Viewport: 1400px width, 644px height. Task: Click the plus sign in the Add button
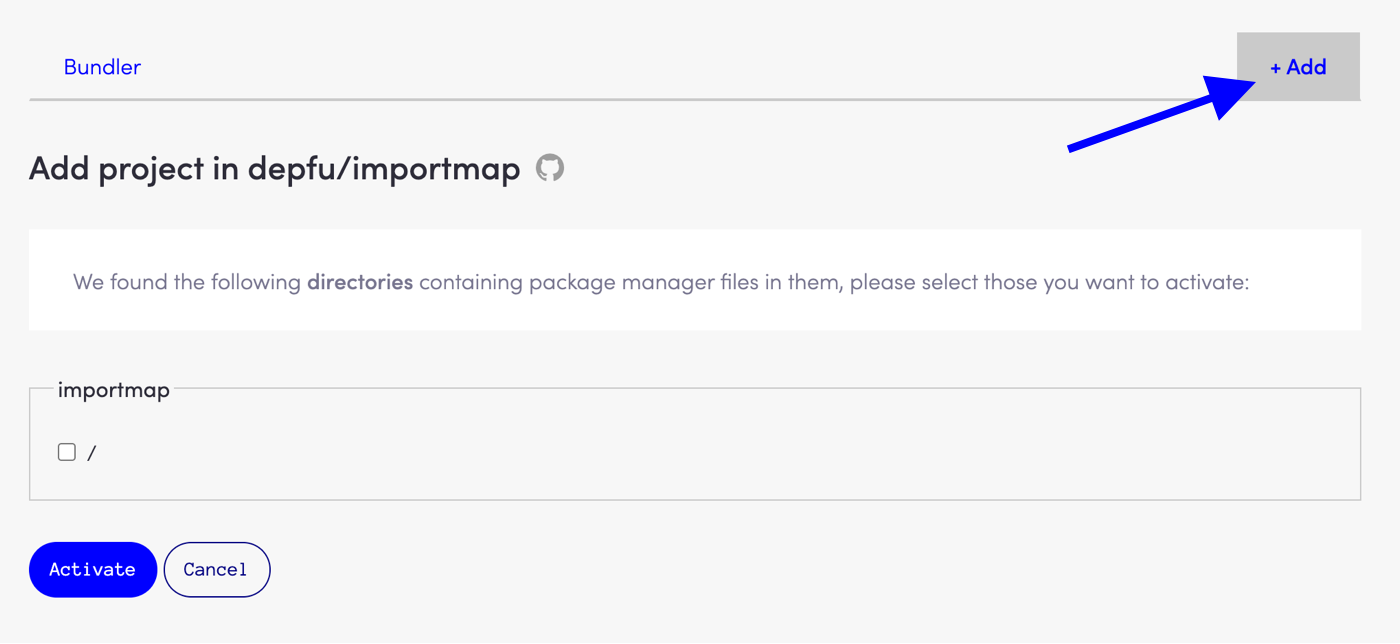(x=1275, y=68)
